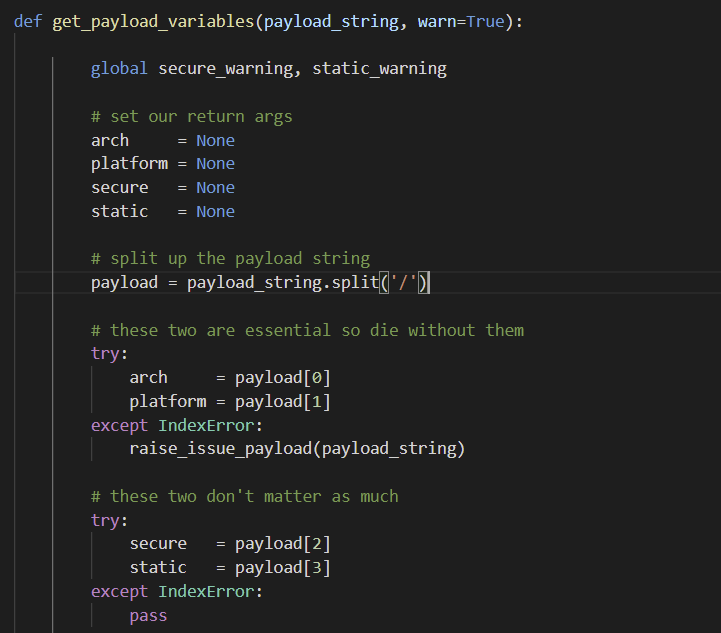The height and width of the screenshot is (633, 721).
Task: Place cursor on secure_warning
Action: (x=226, y=69)
